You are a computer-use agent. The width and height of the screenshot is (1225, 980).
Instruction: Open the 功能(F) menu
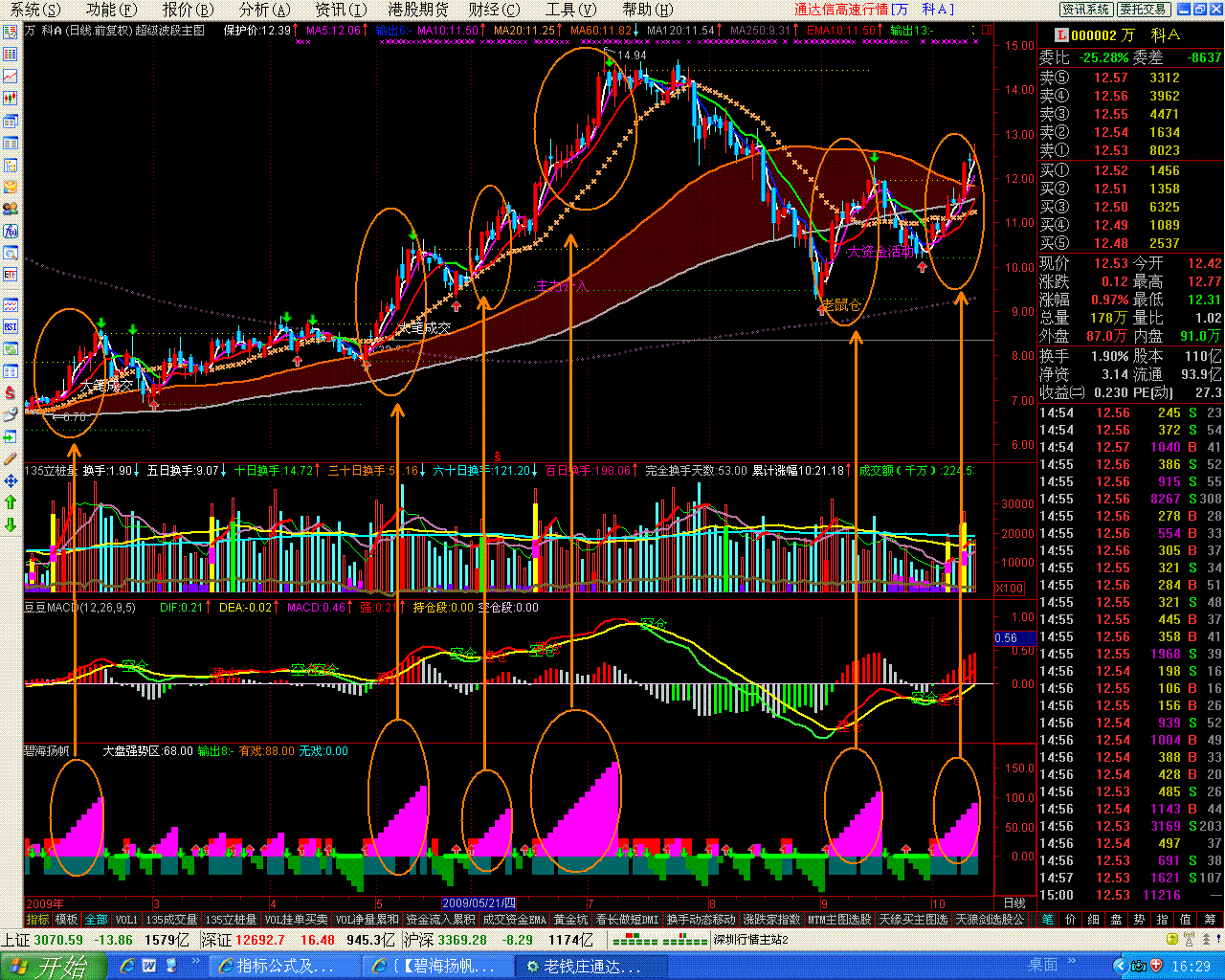coord(111,10)
